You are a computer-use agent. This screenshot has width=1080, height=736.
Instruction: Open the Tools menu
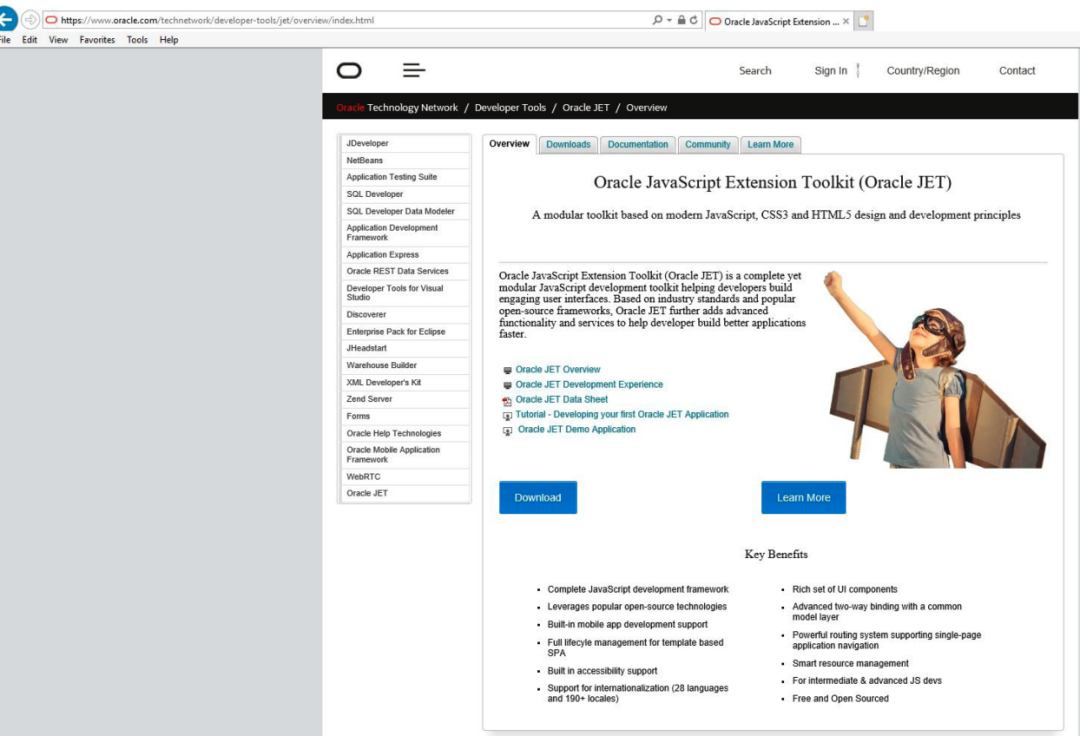137,40
